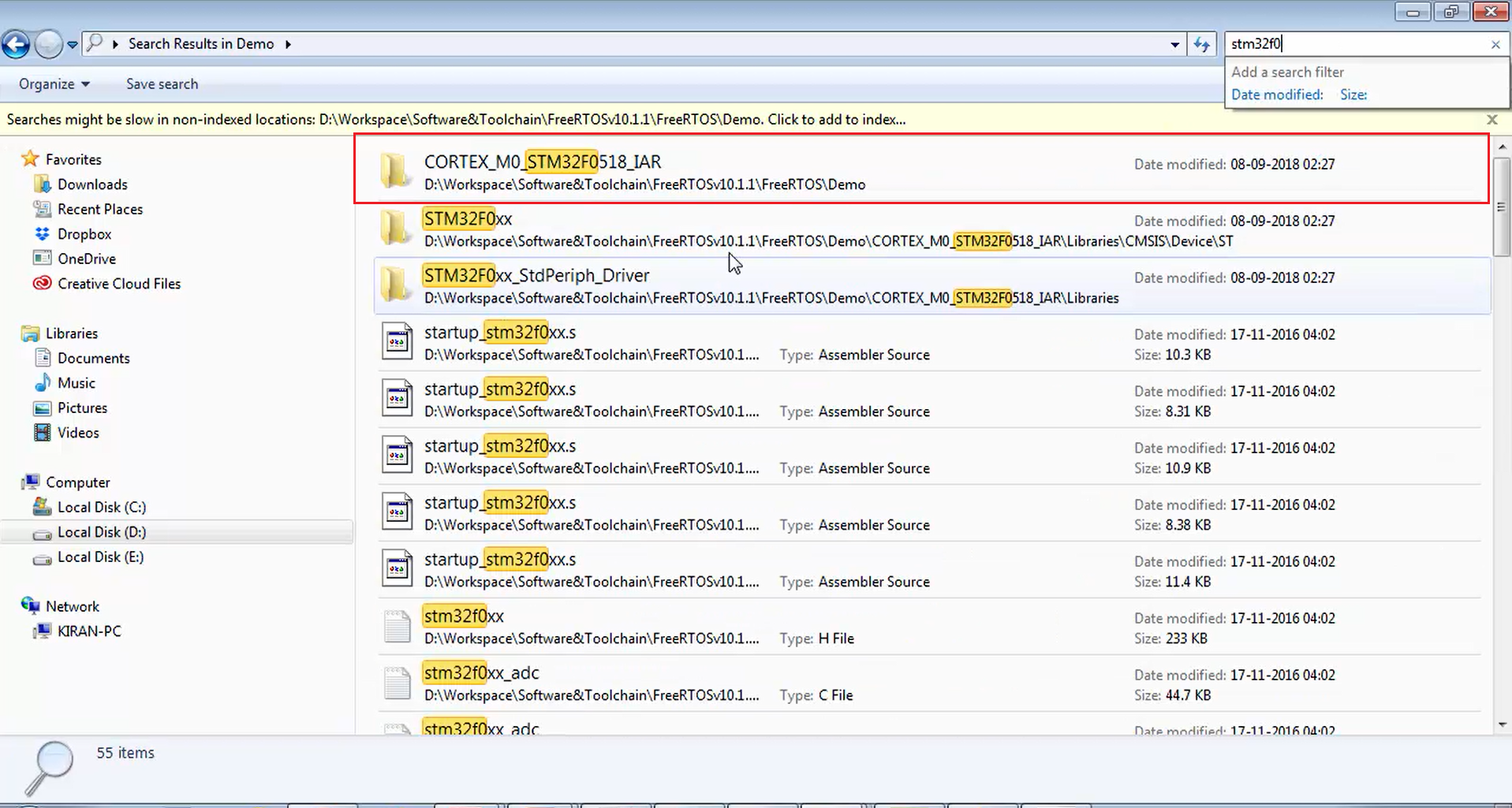Select the STM32F0xx_StdPeriph_Driver folder icon
This screenshot has width=1512, height=808.
point(395,284)
